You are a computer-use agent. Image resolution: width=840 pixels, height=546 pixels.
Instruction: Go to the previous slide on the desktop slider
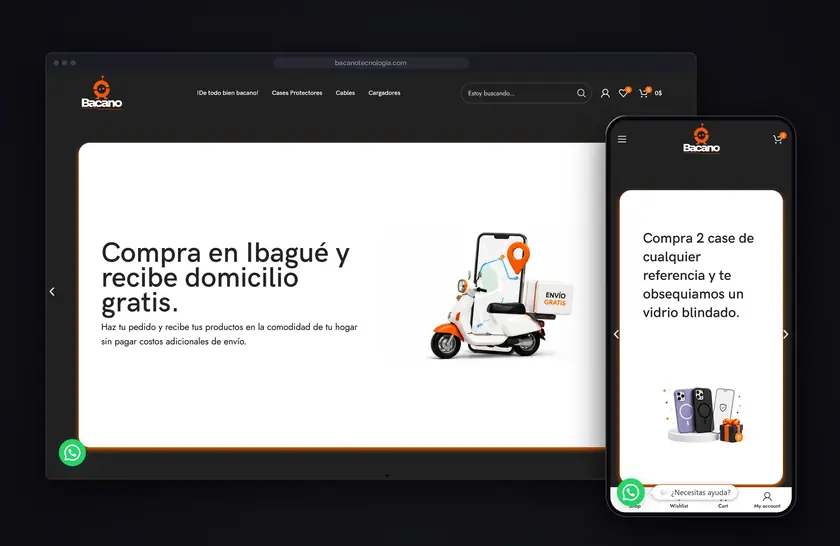pyautogui.click(x=52, y=291)
